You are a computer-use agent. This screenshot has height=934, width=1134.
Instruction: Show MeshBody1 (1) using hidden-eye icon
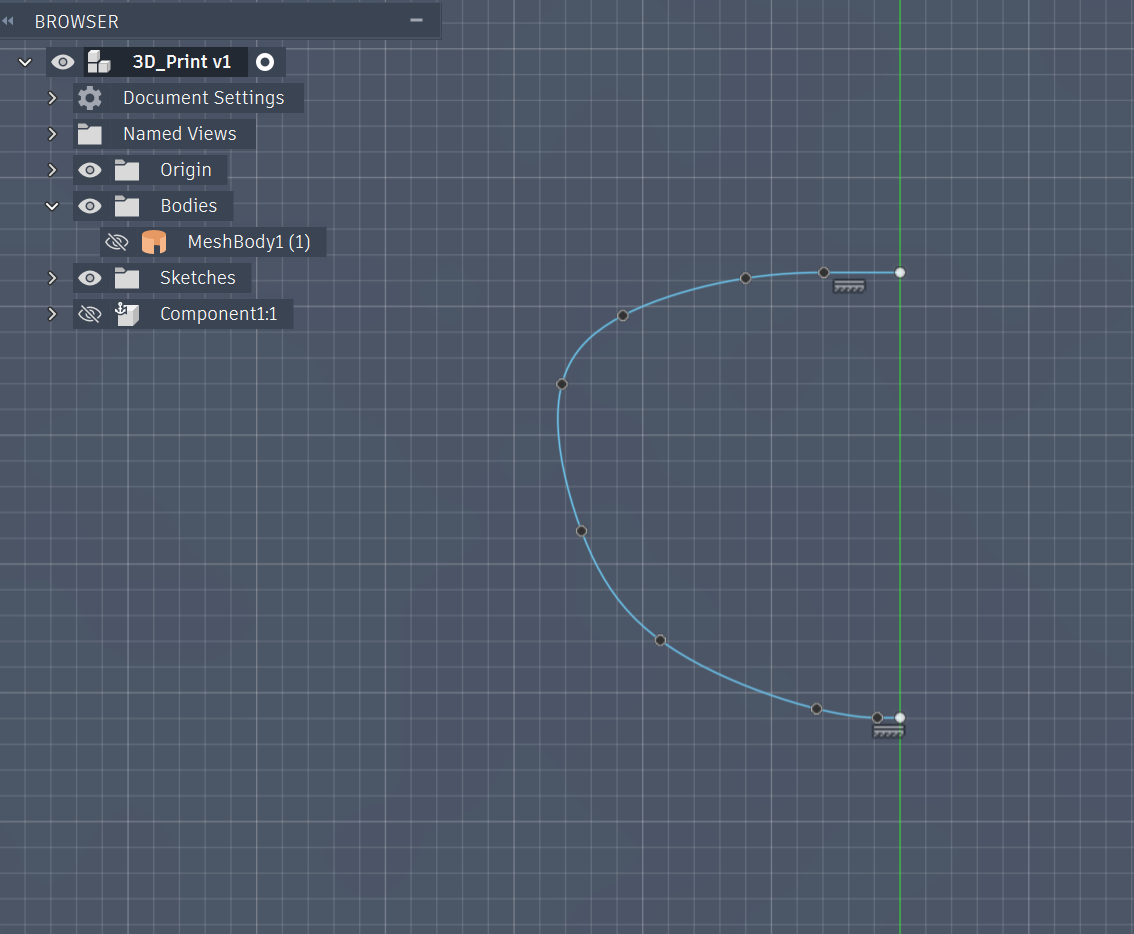point(117,242)
